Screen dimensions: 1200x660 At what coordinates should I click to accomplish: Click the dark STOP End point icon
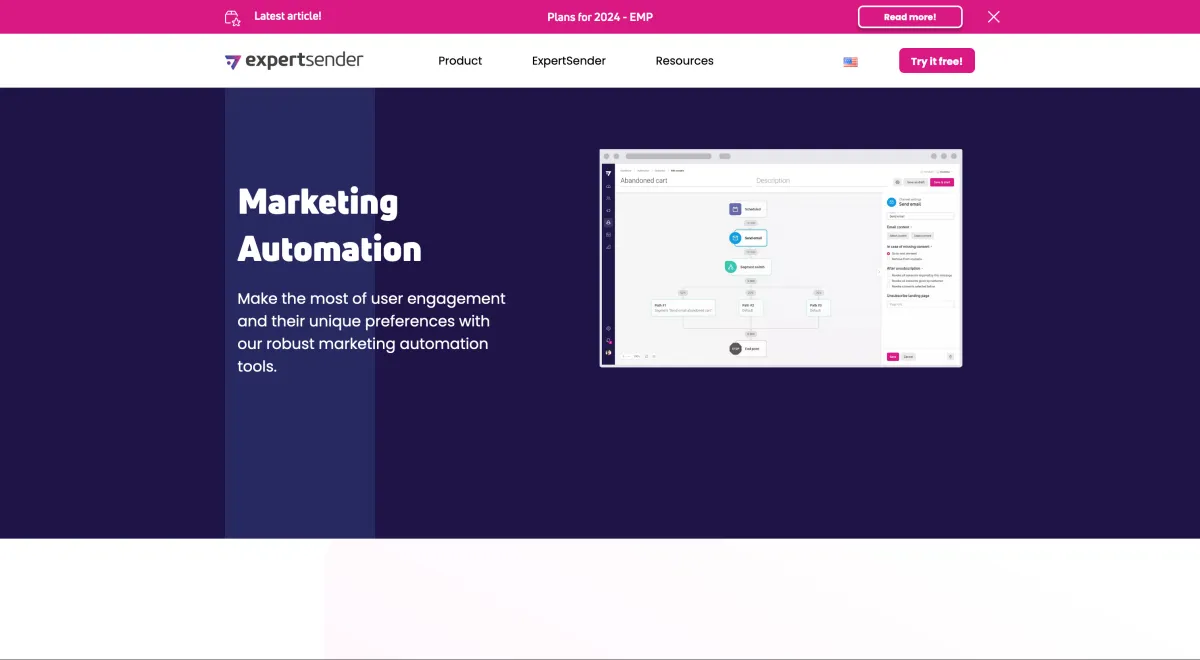coord(735,348)
